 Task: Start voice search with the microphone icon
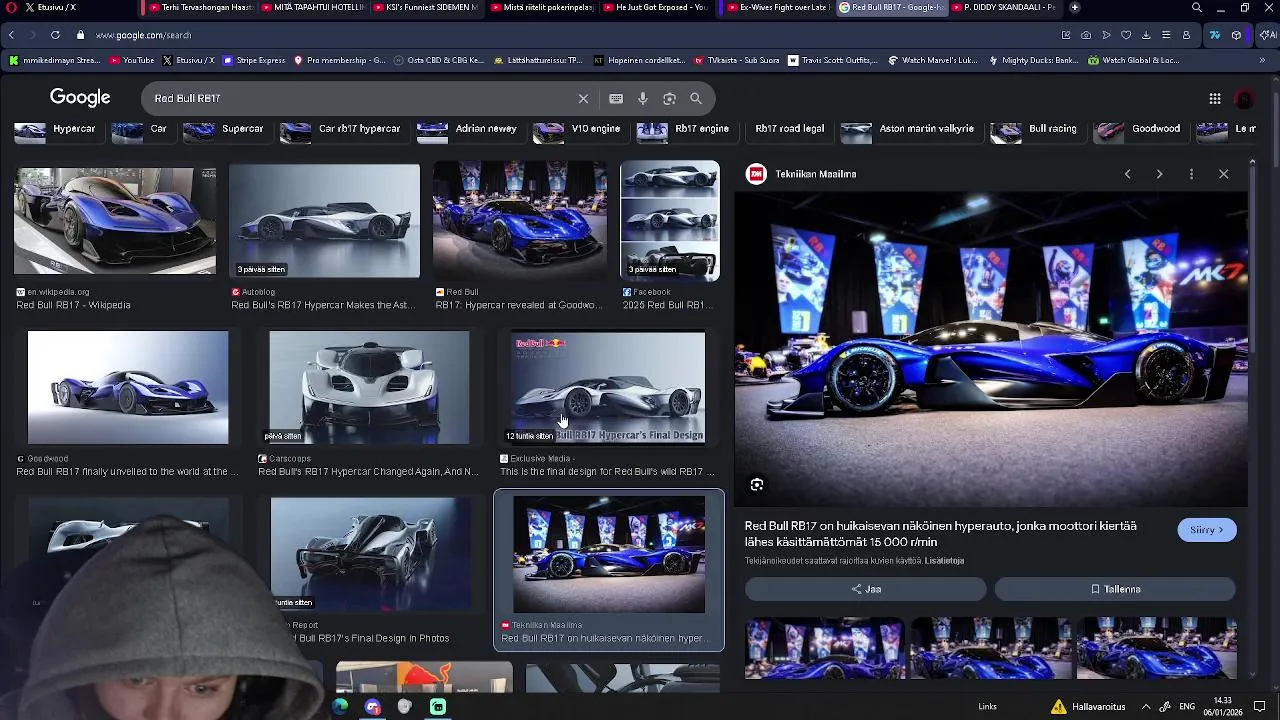click(x=643, y=98)
